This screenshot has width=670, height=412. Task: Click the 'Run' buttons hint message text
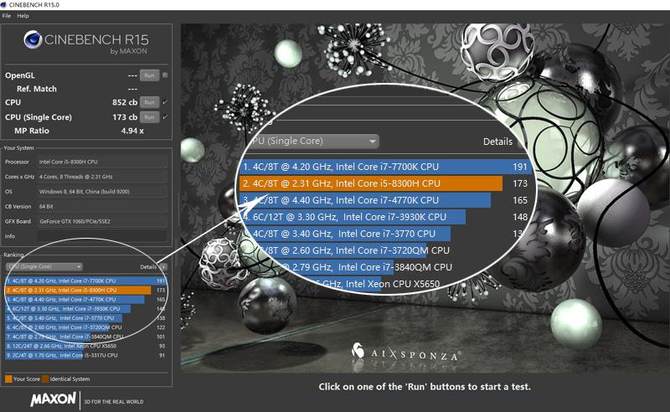point(424,387)
